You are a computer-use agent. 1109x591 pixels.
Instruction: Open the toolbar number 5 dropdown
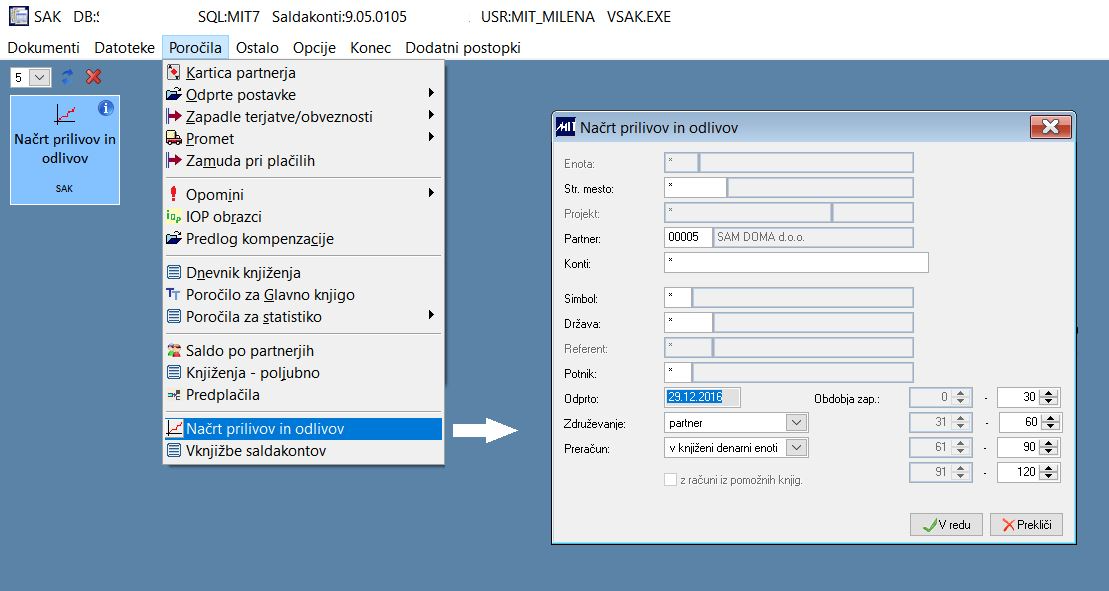point(40,77)
